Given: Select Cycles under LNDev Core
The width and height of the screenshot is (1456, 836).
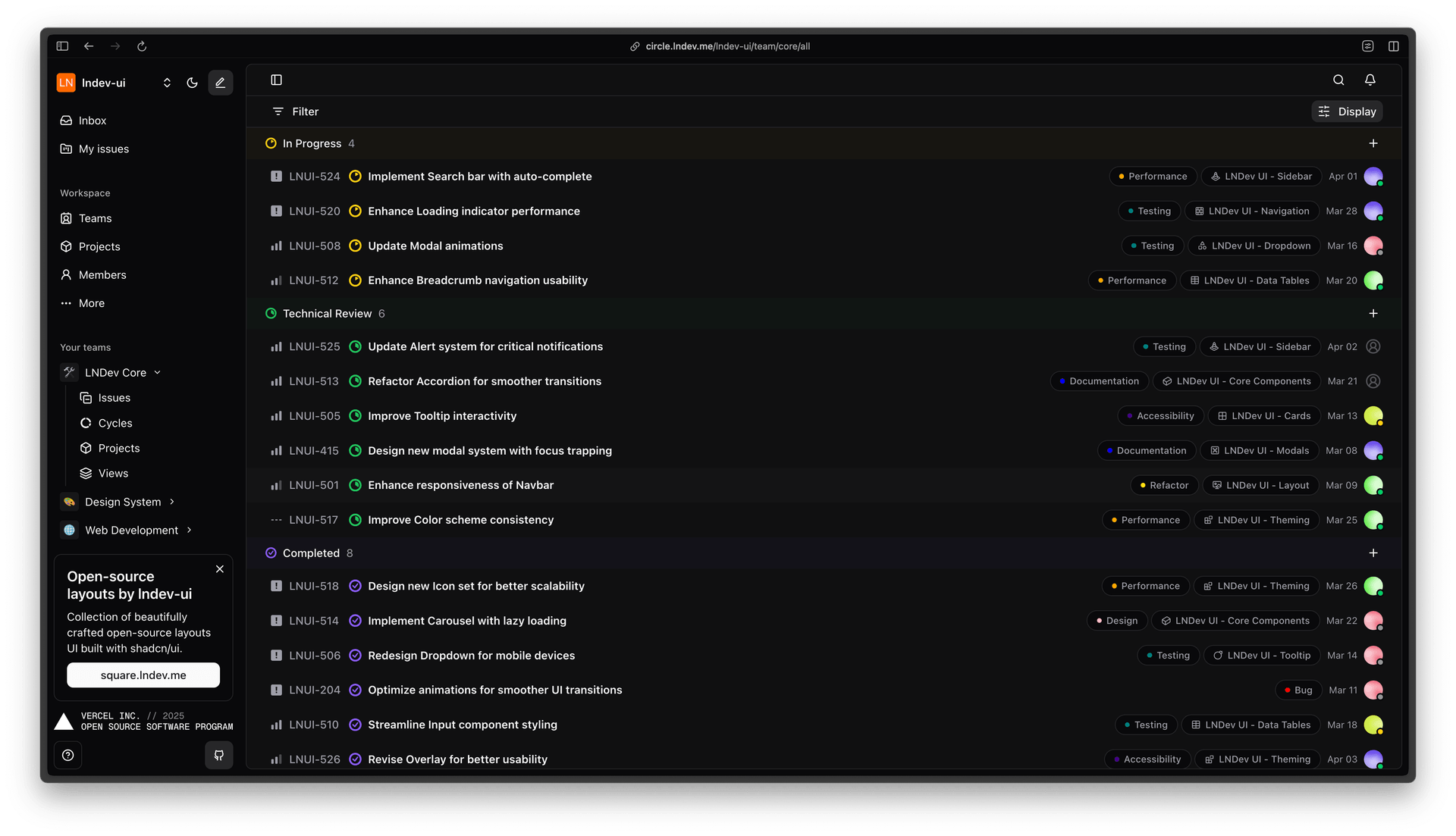Looking at the screenshot, I should coord(115,423).
